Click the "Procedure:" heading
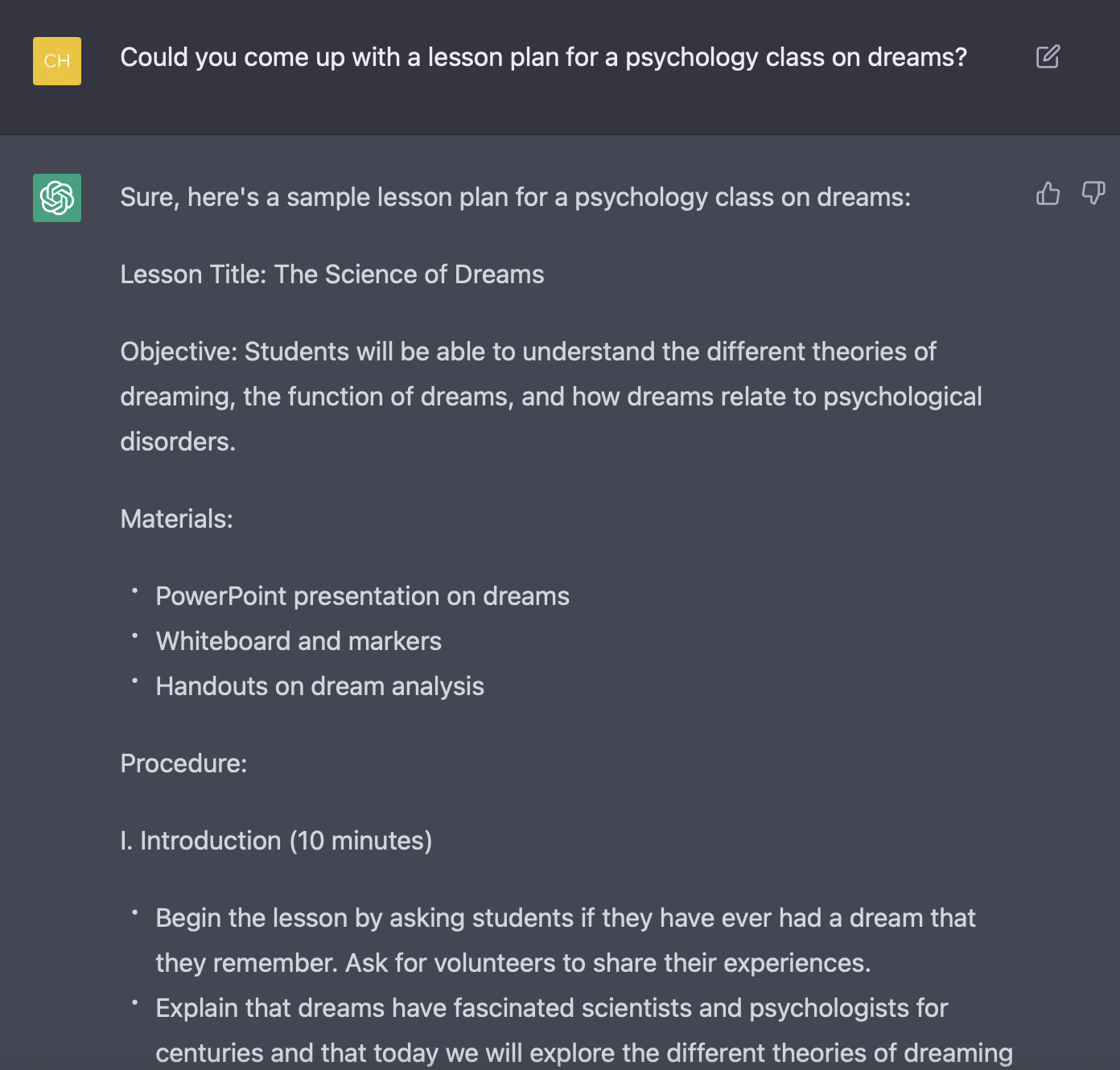The height and width of the screenshot is (1070, 1120). (183, 763)
